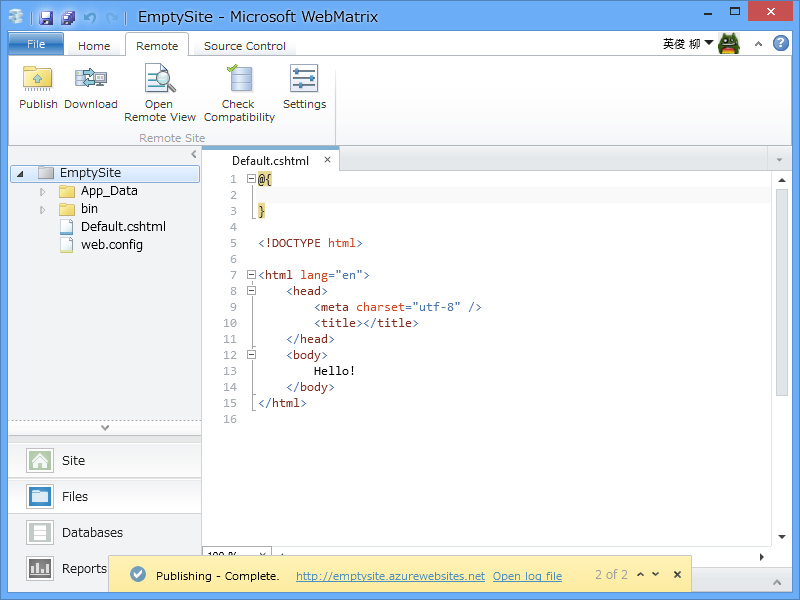Open the Reports workspace
The width and height of the screenshot is (800, 600).
[59, 568]
